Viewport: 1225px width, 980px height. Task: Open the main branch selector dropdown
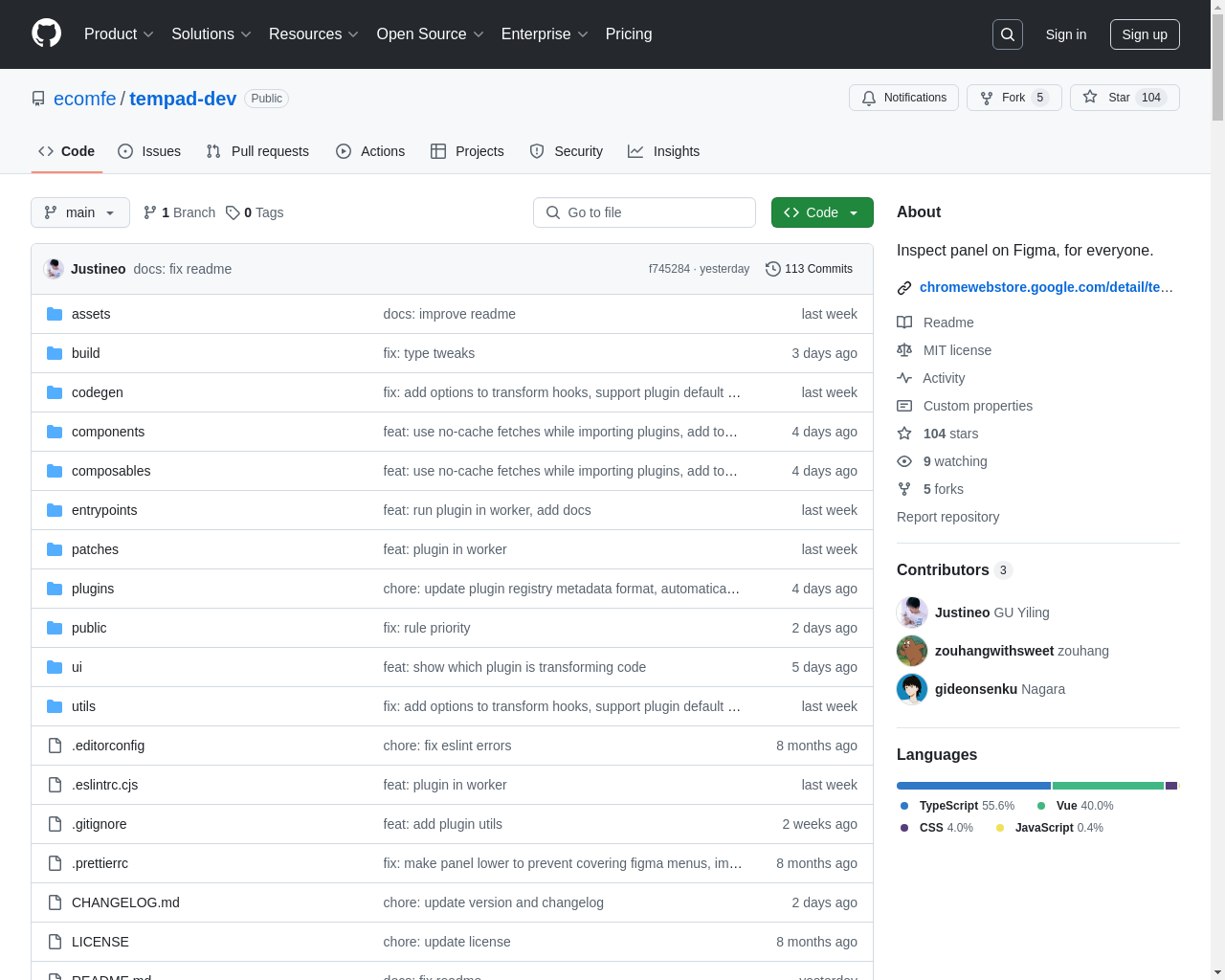80,212
